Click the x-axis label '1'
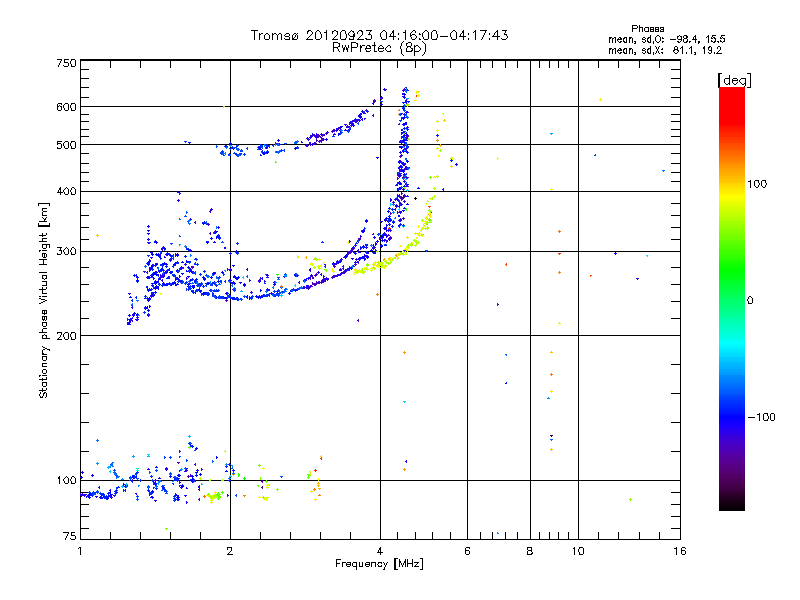The height and width of the screenshot is (600, 800). click(80, 551)
